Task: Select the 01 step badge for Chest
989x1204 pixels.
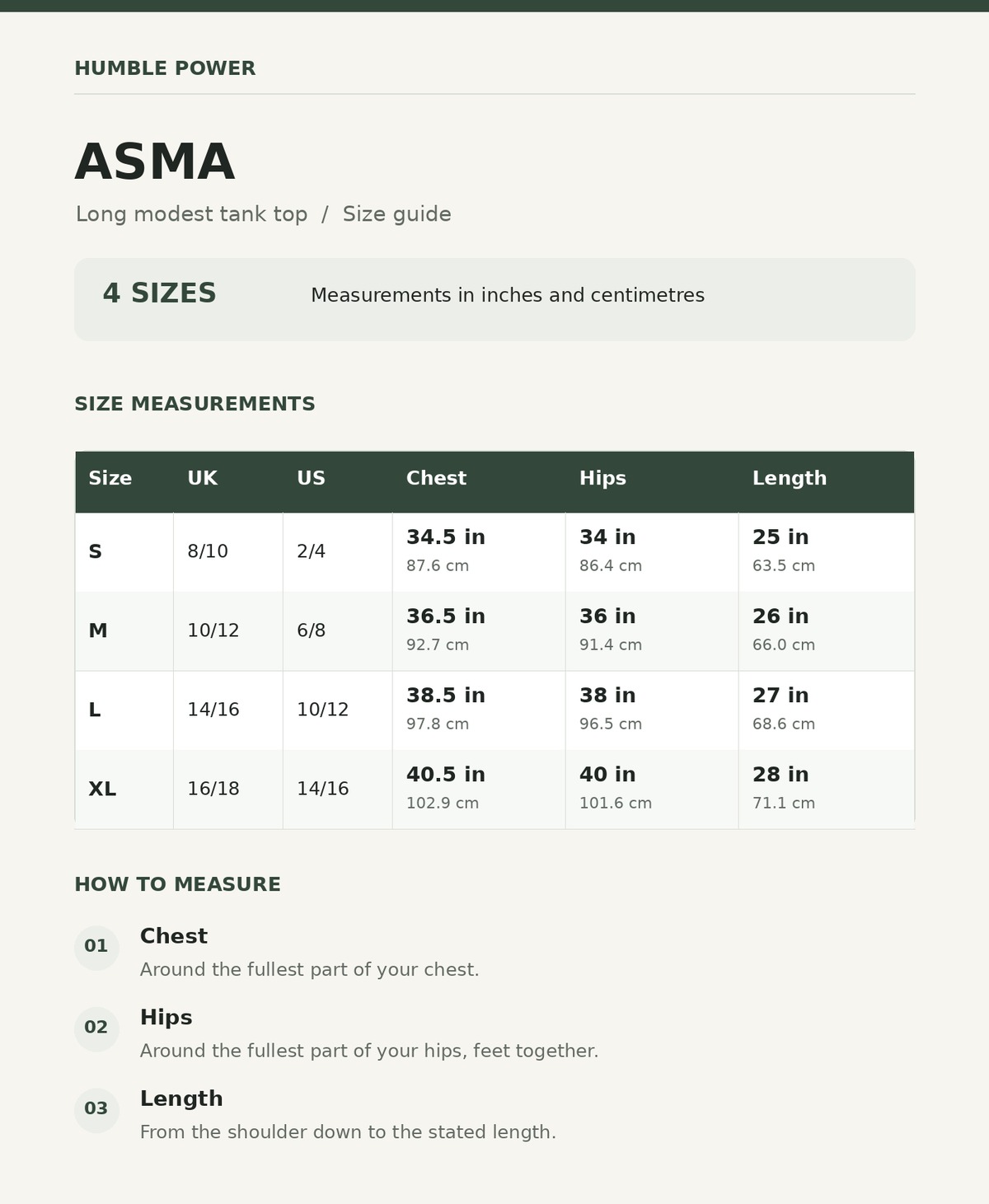Action: pos(96,946)
